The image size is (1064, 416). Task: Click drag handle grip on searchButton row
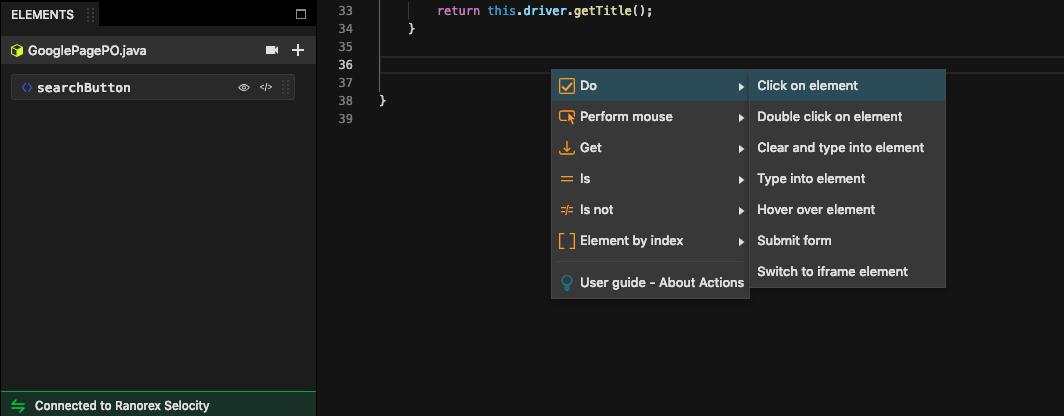tap(286, 88)
